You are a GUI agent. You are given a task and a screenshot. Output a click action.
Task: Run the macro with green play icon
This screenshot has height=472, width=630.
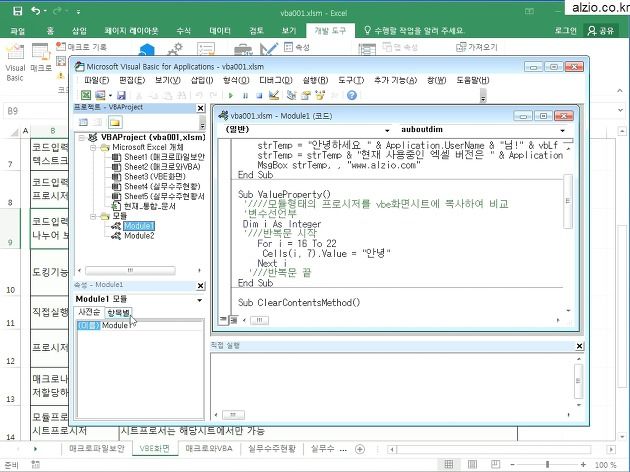(231, 96)
